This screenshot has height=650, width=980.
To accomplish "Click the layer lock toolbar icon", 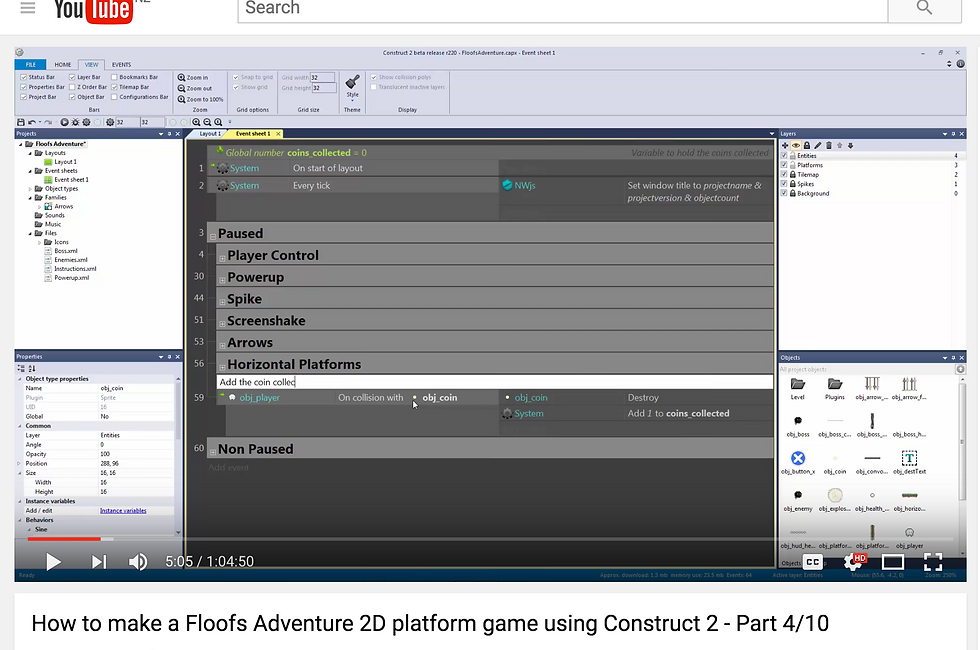I will click(x=807, y=146).
